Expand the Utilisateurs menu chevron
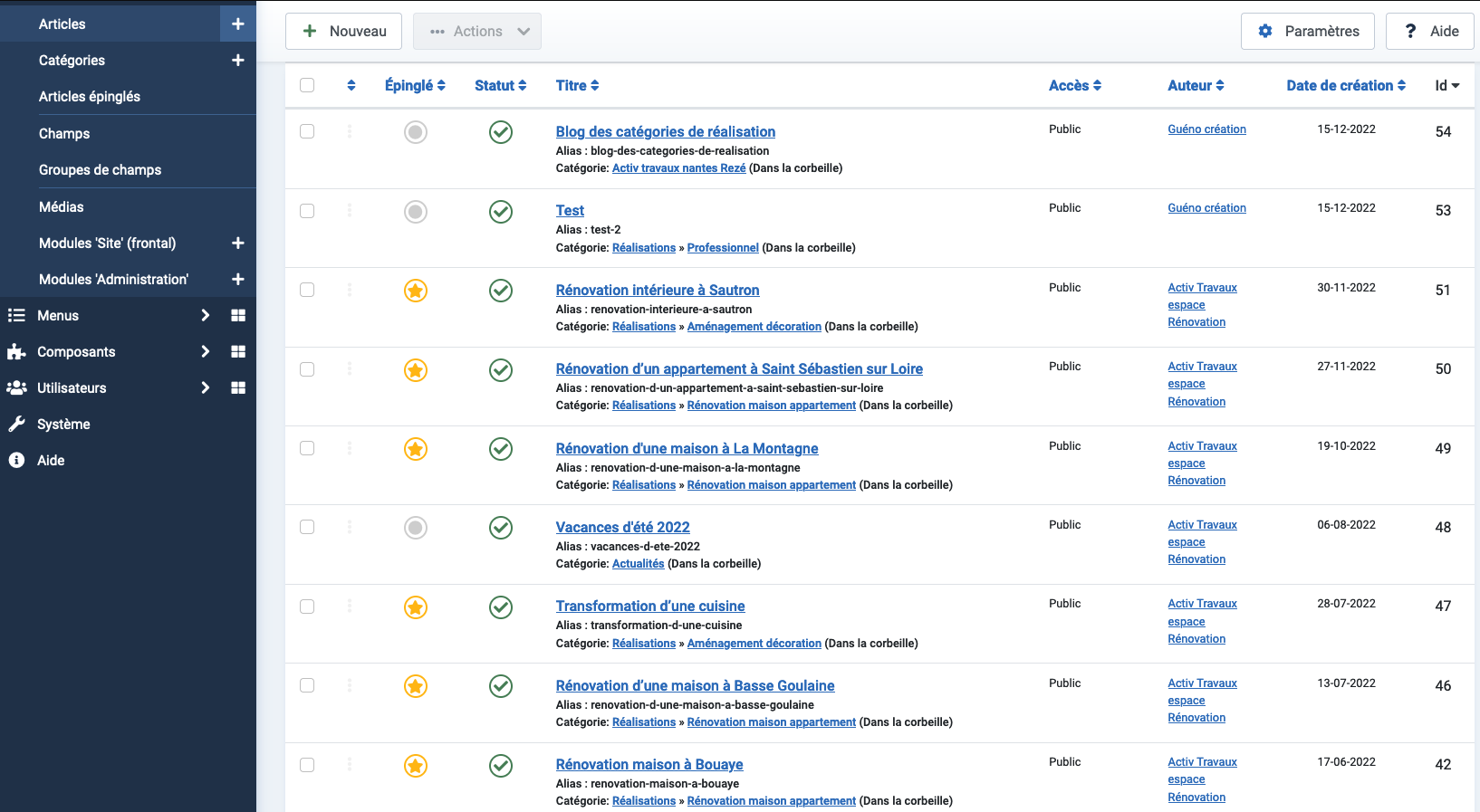 point(206,387)
